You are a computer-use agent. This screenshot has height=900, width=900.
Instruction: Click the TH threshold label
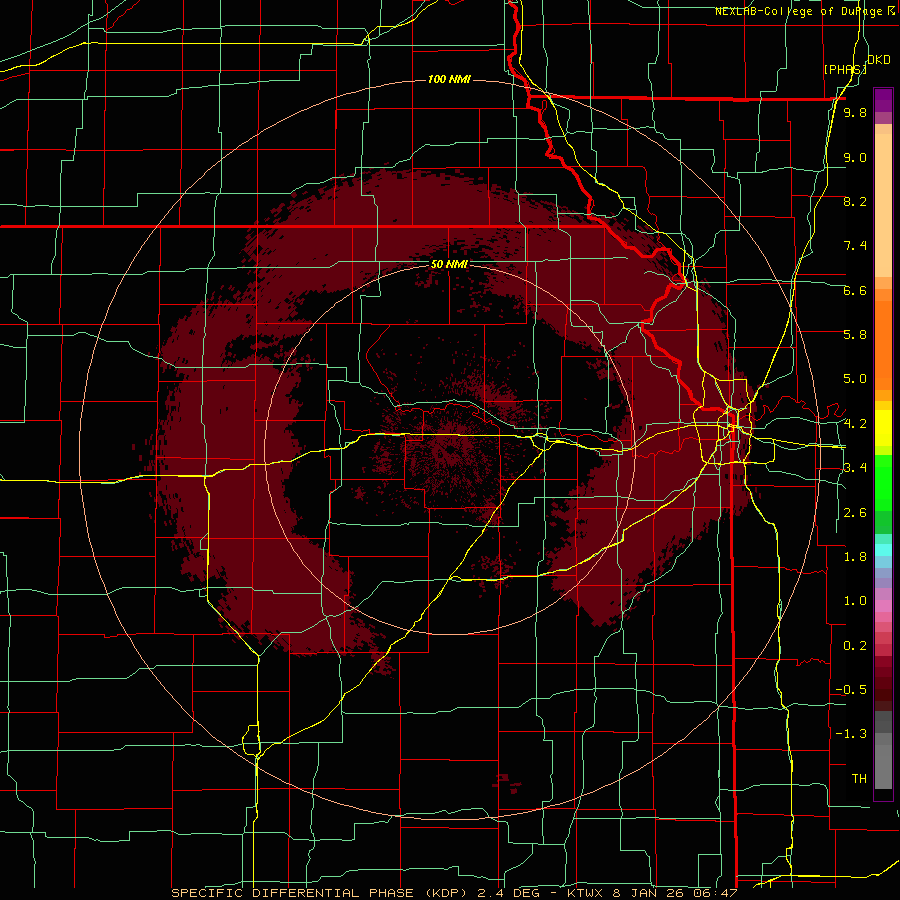point(859,779)
